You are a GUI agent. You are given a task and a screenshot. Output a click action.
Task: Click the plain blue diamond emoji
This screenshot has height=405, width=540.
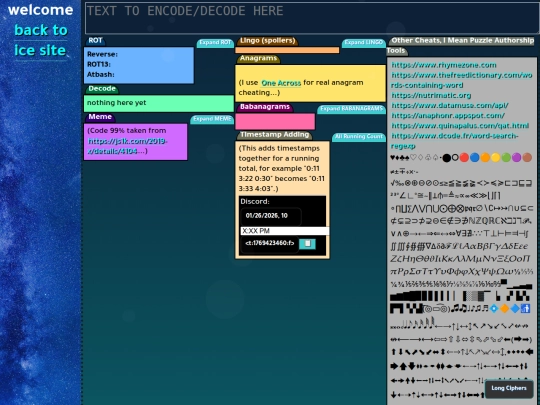pyautogui.click(x=515, y=308)
